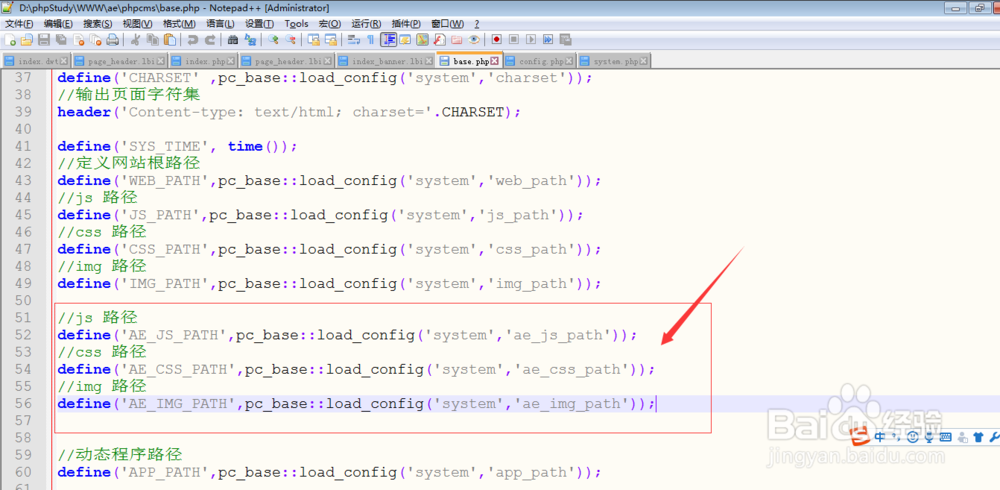Screen dimensions: 1000x490
Task: Switch to the index_banner.lbi tab
Action: 386,61
